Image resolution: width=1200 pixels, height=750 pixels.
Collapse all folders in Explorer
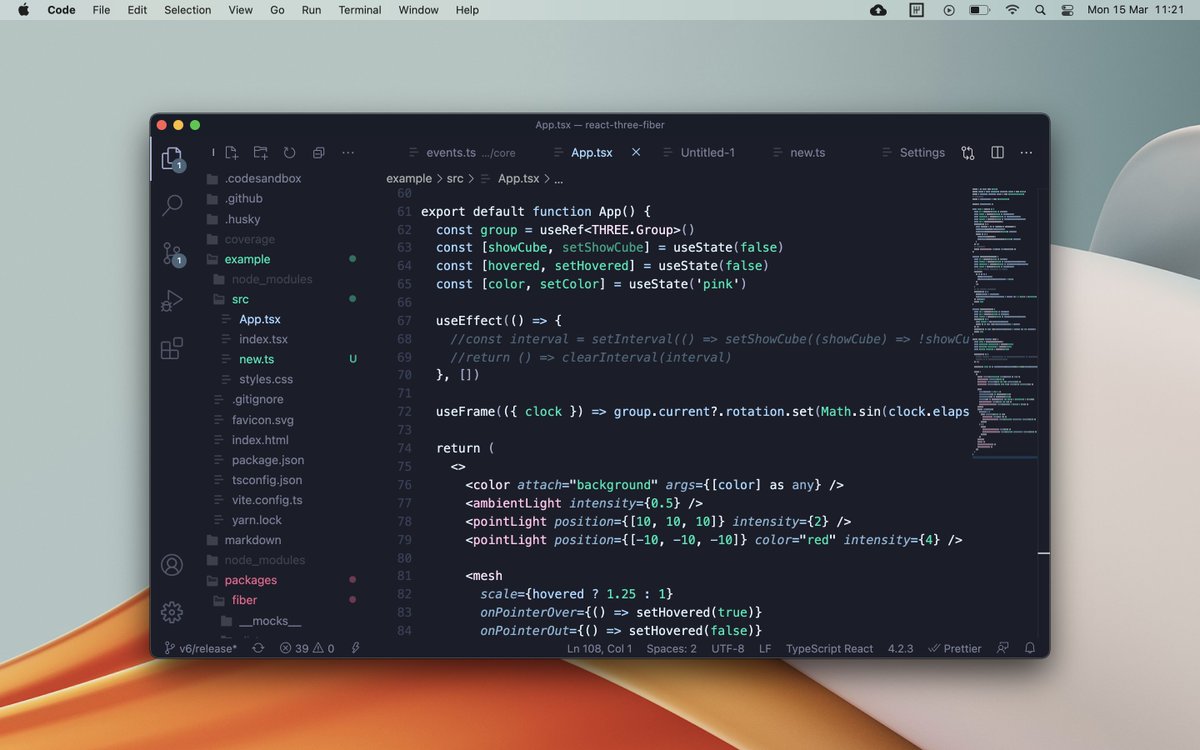point(318,153)
